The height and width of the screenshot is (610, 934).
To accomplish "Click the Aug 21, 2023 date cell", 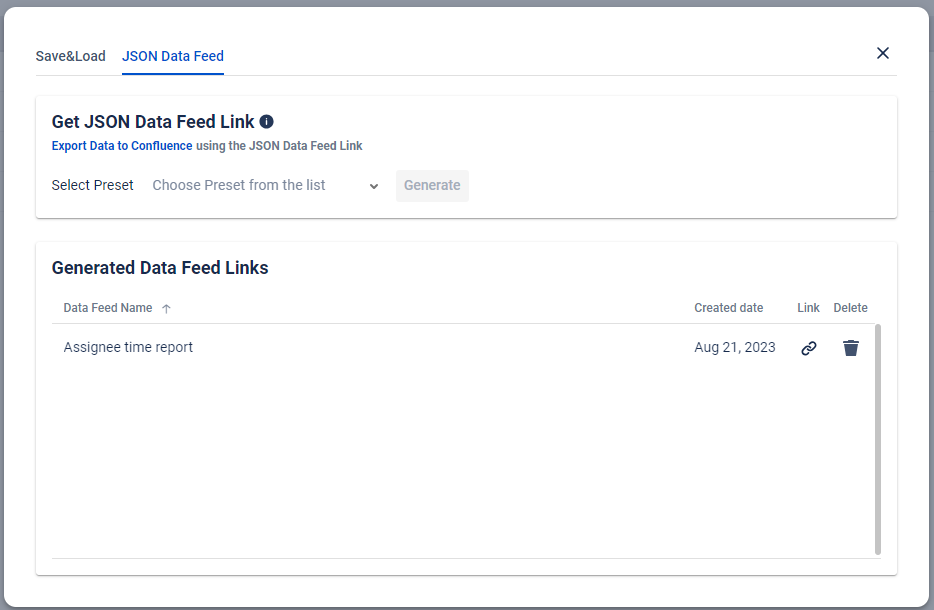I will [735, 347].
